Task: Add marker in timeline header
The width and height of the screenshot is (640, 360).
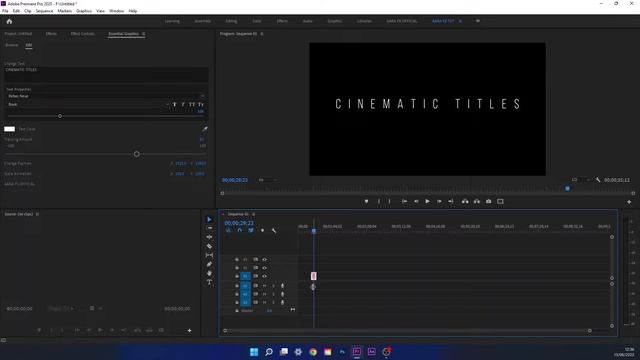Action: pos(262,231)
